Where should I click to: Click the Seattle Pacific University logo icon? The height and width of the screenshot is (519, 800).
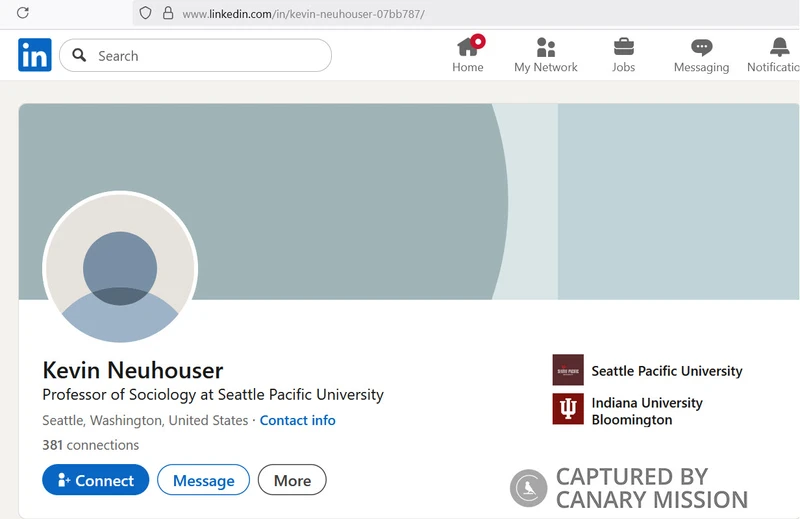pos(568,370)
